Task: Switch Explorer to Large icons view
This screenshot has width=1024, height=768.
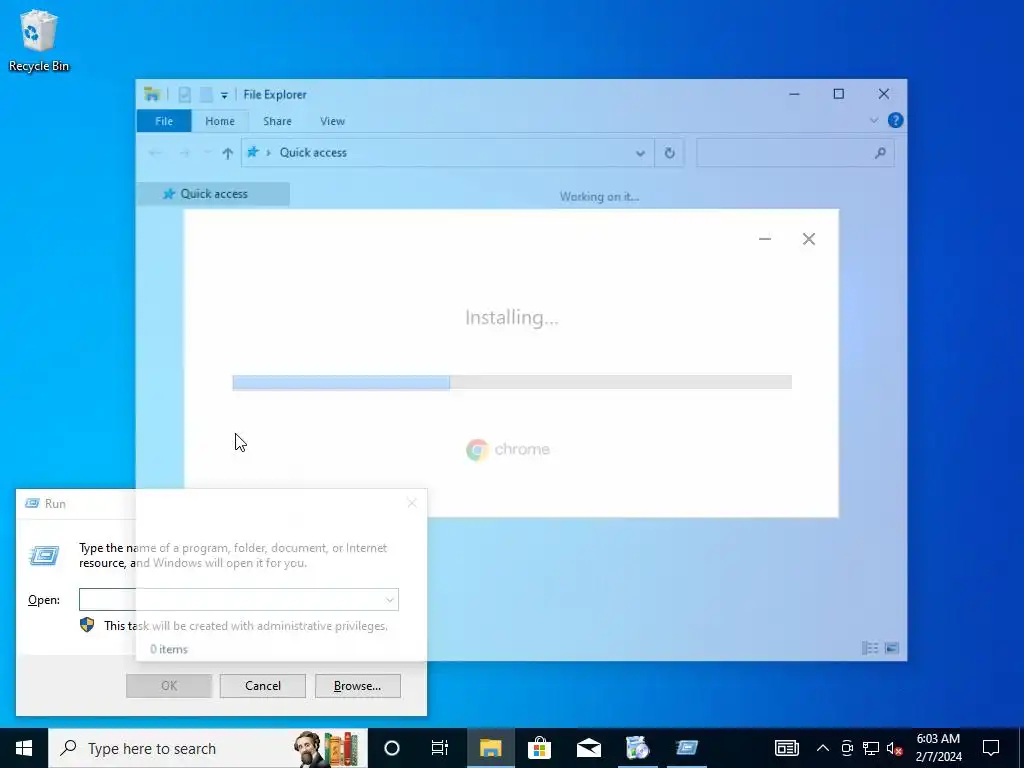Action: (x=891, y=648)
